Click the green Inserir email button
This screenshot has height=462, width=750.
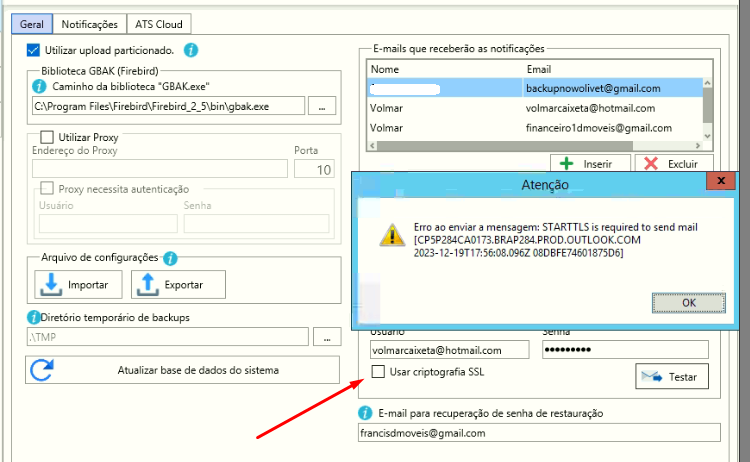click(590, 163)
